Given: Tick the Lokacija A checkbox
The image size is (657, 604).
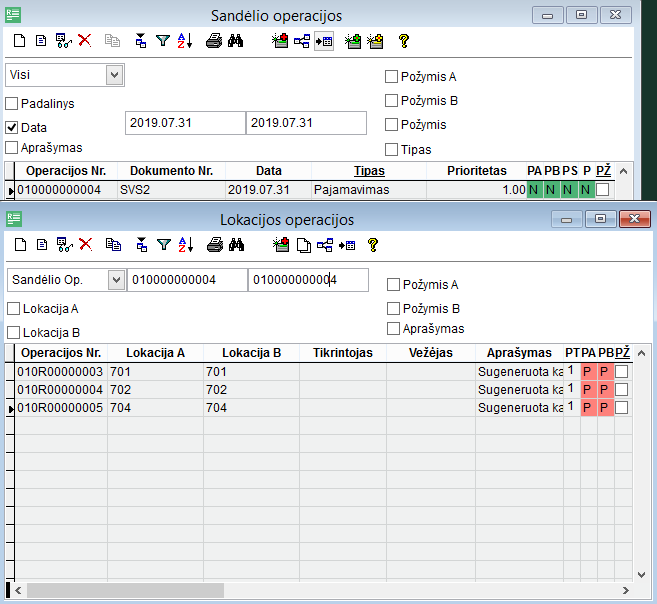Looking at the screenshot, I should 13,309.
